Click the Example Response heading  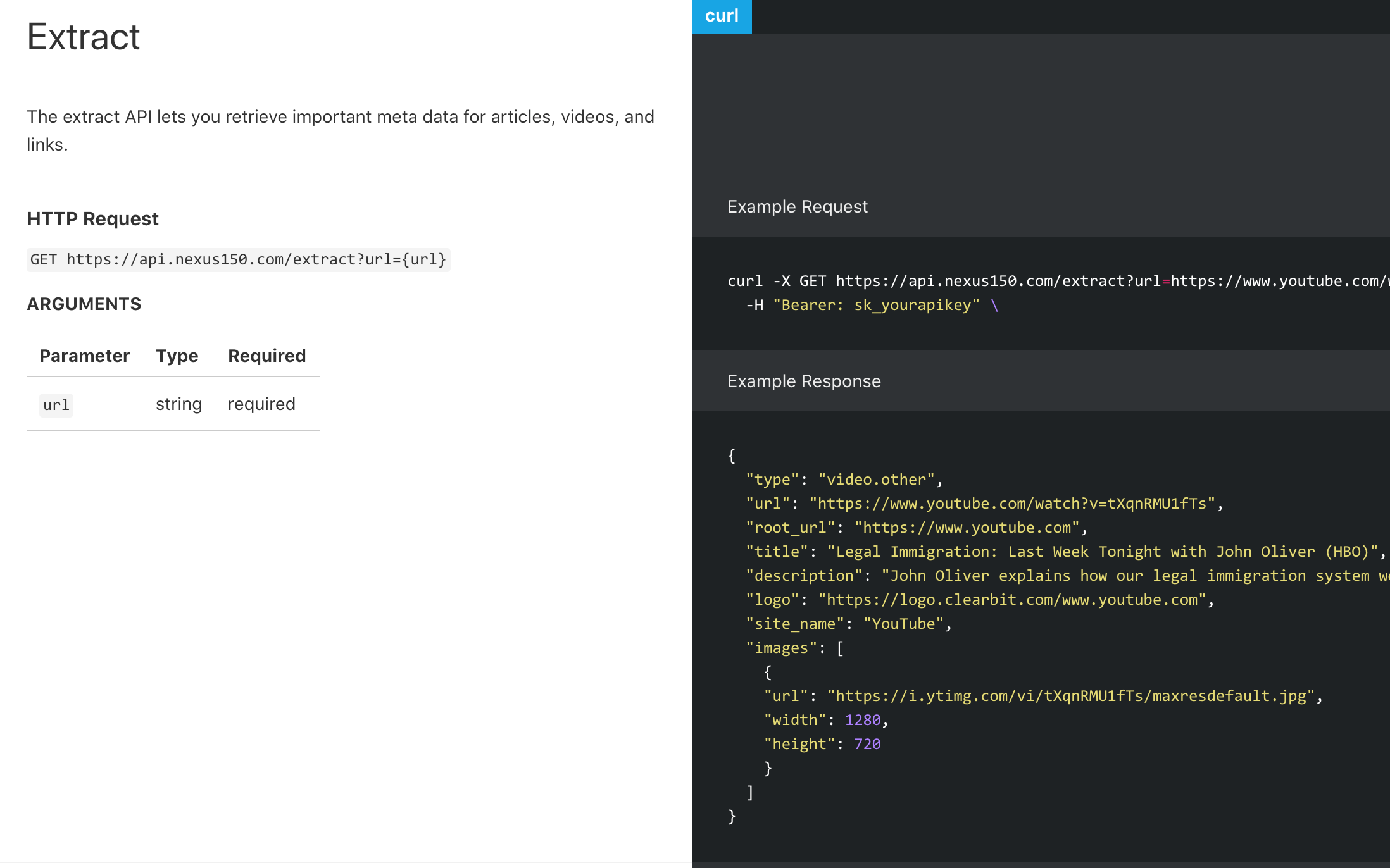(x=803, y=381)
